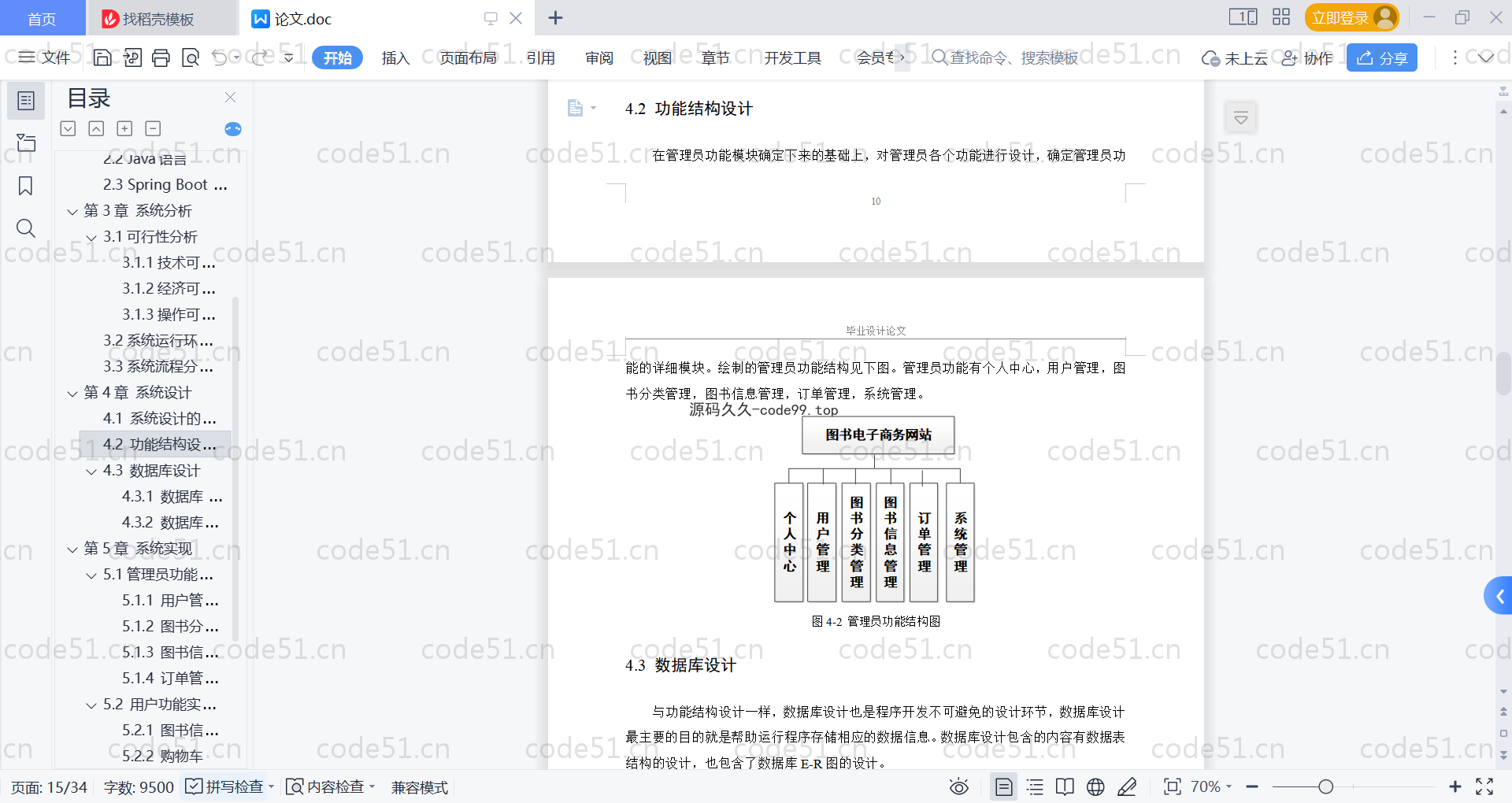Click the 查找命令 search field

(1005, 57)
